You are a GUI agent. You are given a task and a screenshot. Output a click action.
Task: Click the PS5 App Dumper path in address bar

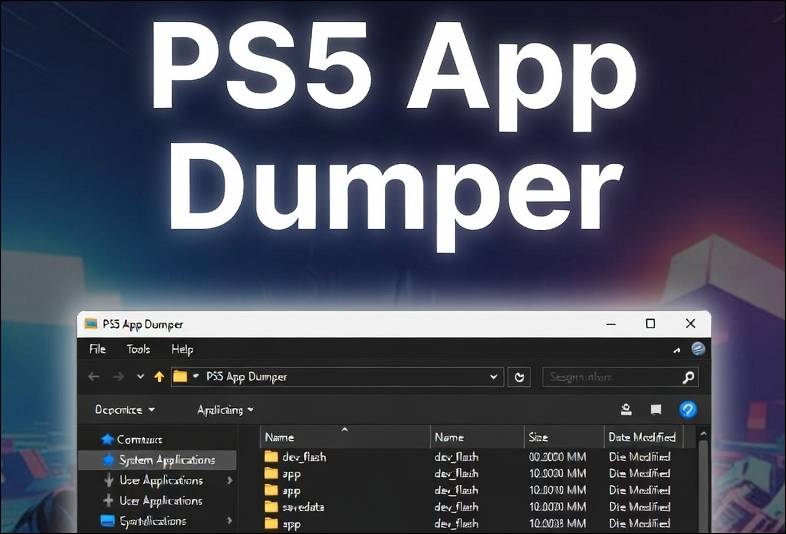247,377
